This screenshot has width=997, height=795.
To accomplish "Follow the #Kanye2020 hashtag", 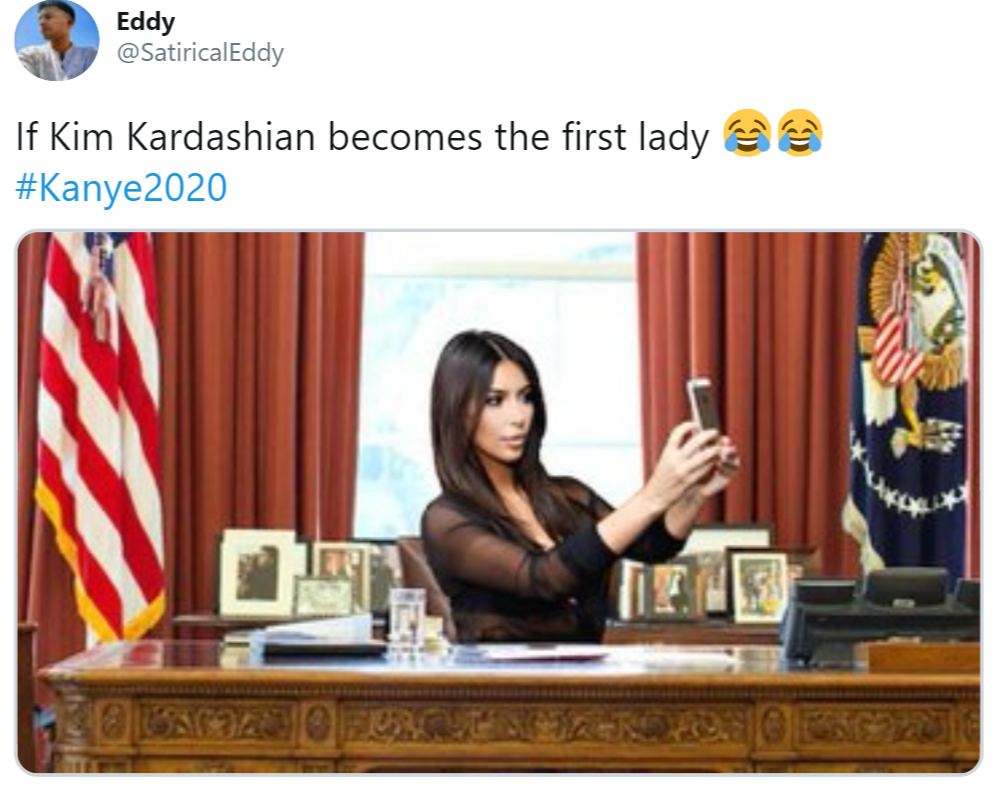I will tap(121, 188).
